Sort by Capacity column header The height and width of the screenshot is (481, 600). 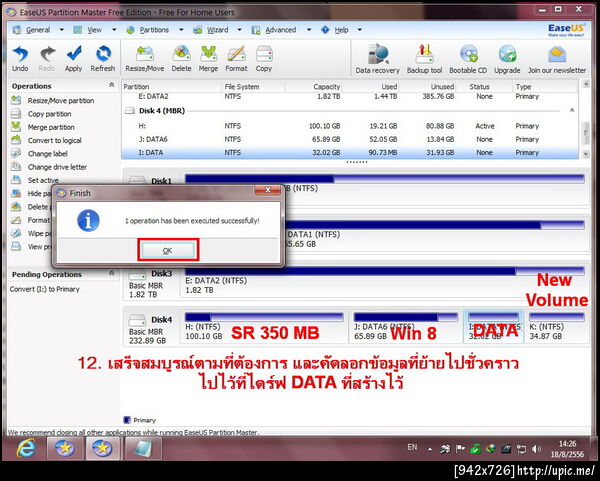coord(314,87)
